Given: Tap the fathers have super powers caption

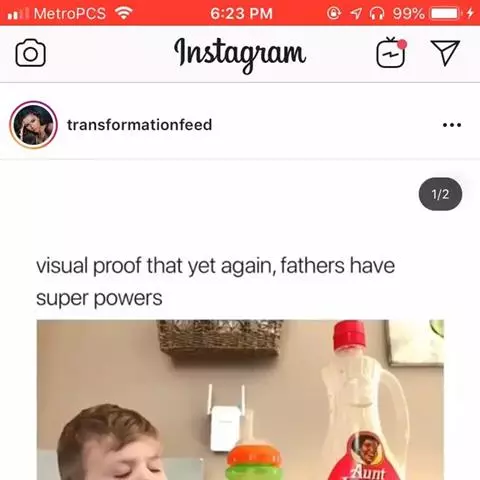Looking at the screenshot, I should click(215, 282).
